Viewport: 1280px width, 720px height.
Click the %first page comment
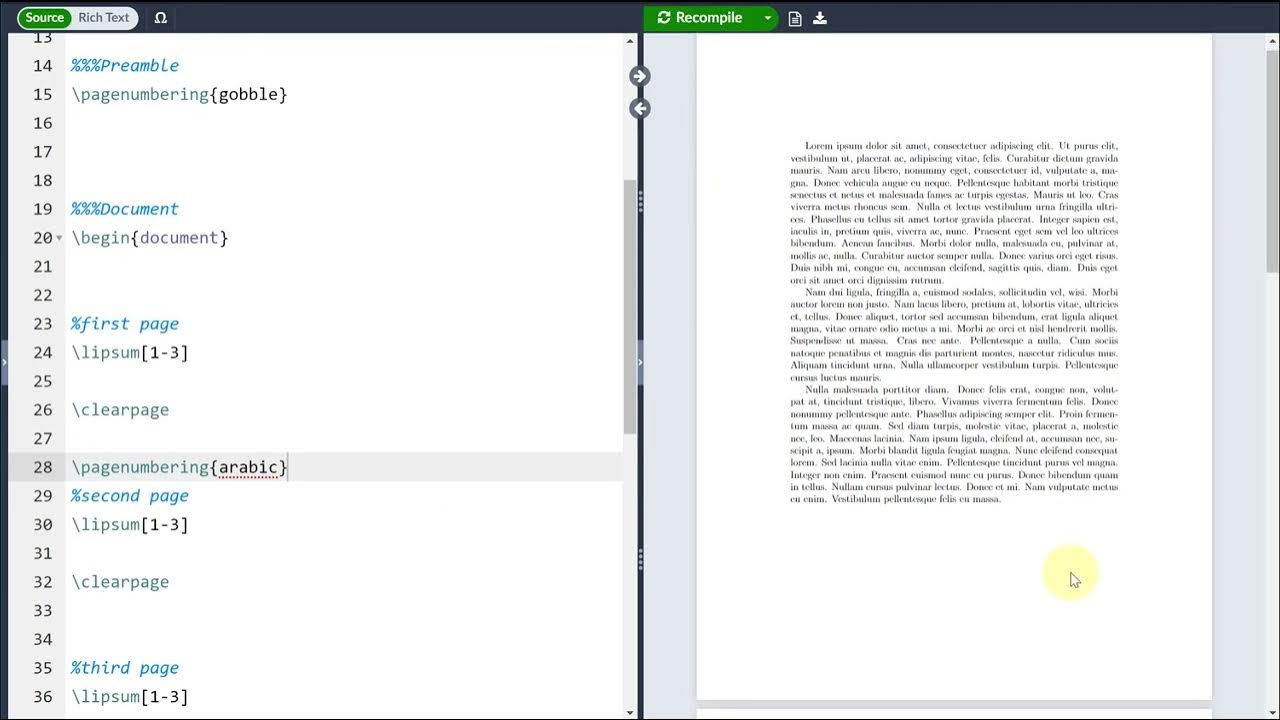125,324
